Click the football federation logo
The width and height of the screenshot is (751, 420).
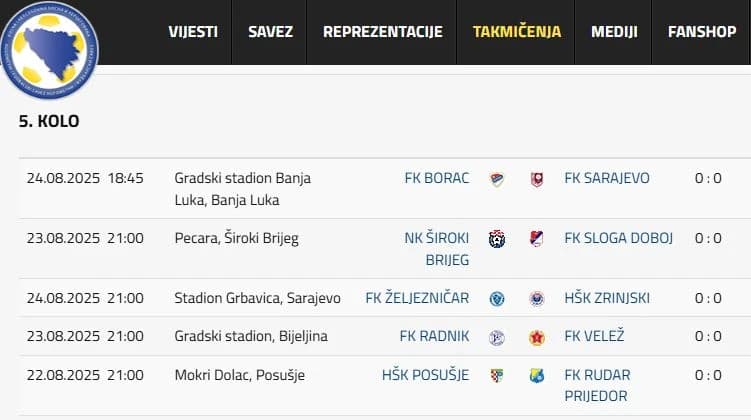point(49,50)
